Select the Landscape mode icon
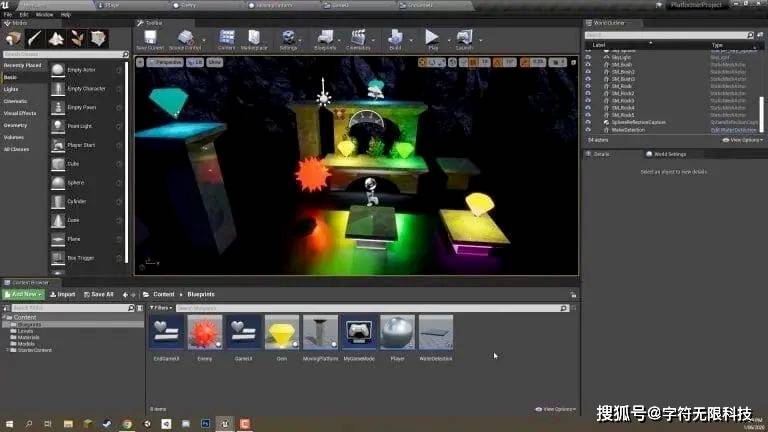This screenshot has width=768, height=432. coord(56,38)
